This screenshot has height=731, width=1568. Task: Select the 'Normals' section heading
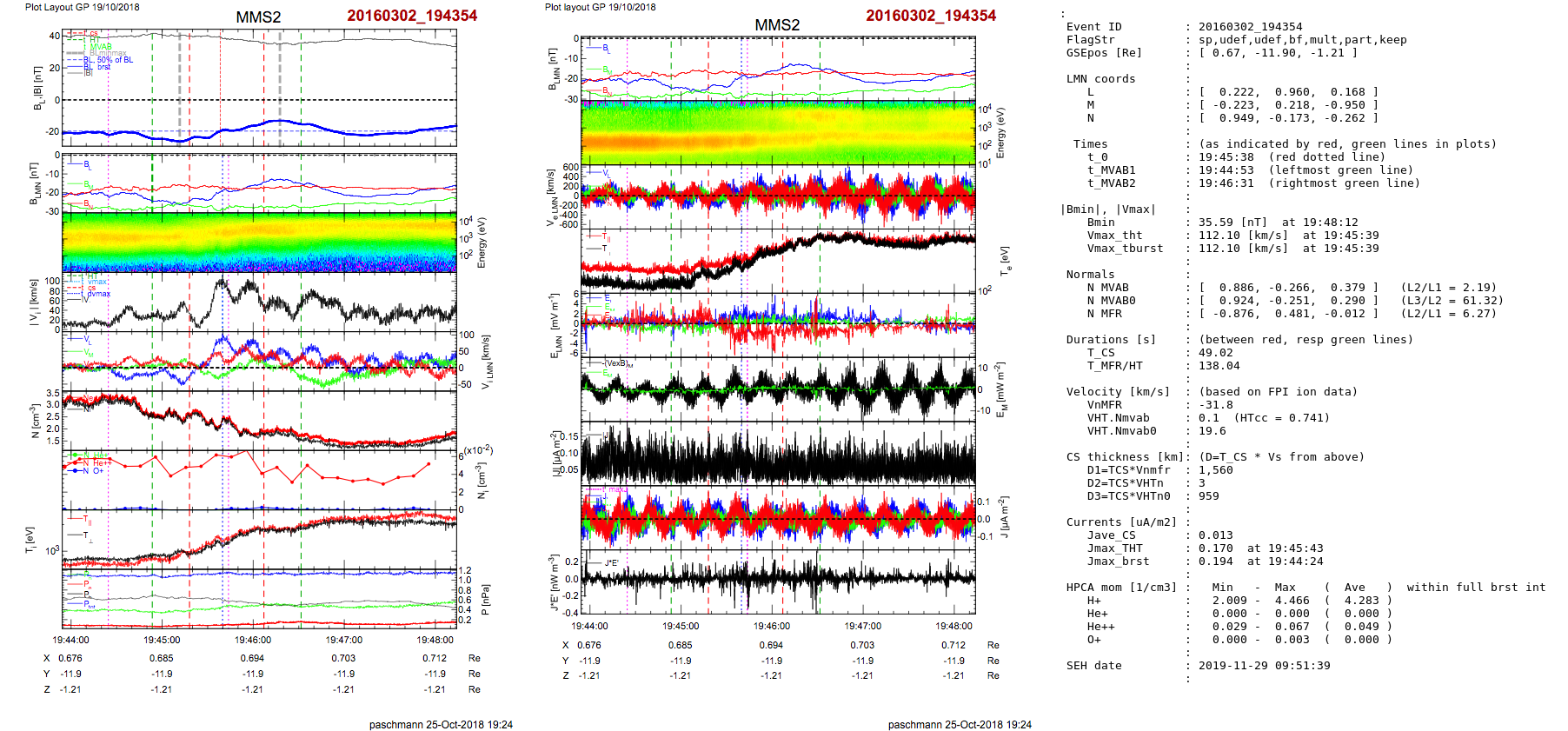click(x=1090, y=275)
